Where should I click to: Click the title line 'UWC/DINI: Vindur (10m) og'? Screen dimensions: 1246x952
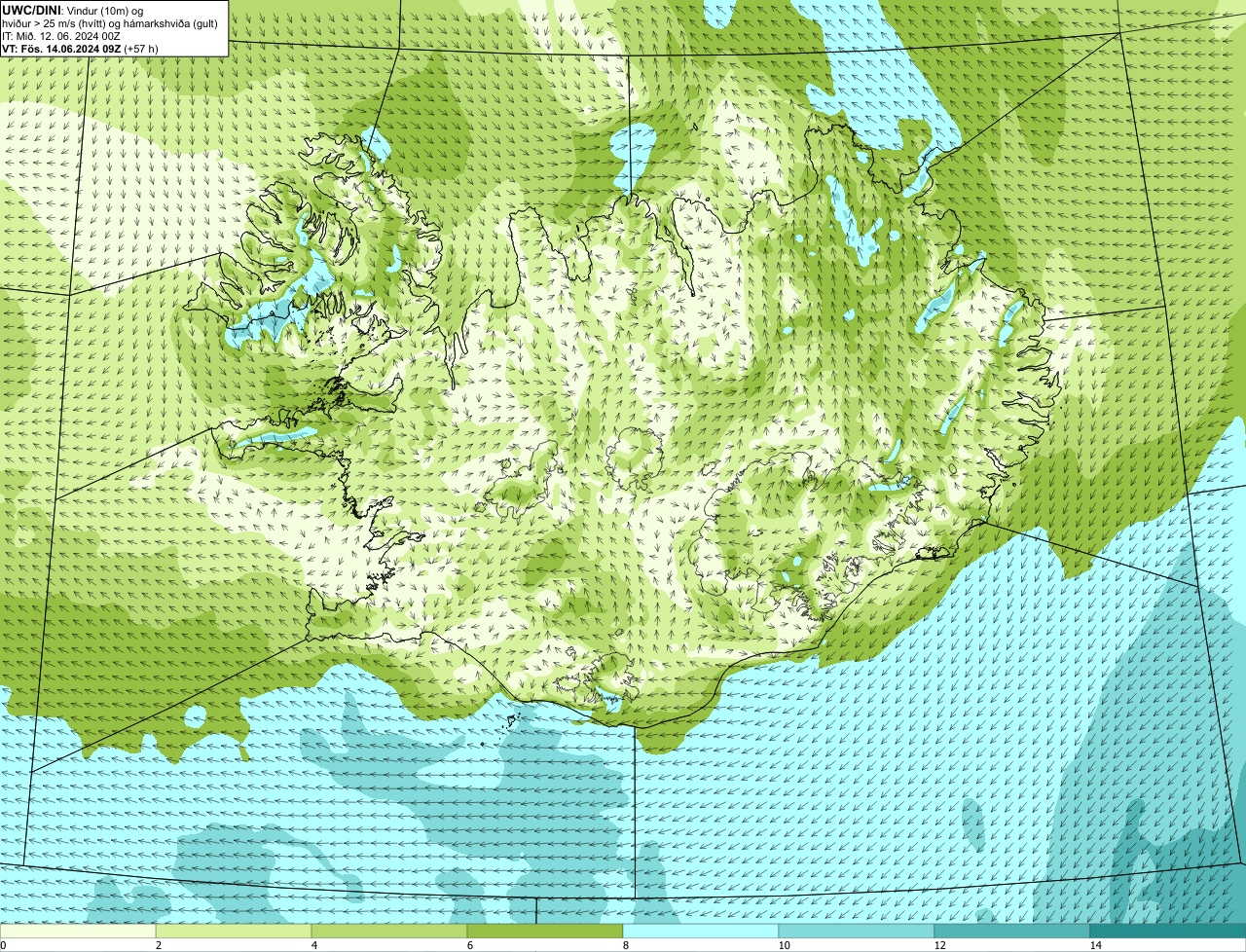[x=72, y=10]
